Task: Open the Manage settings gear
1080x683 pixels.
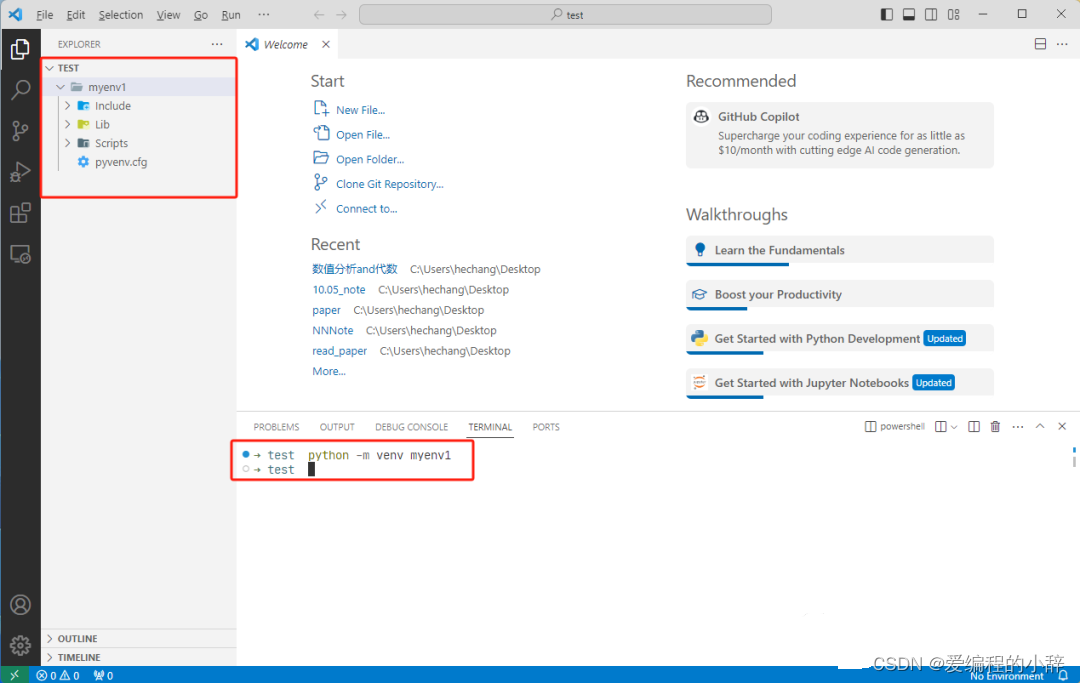Action: pos(21,645)
